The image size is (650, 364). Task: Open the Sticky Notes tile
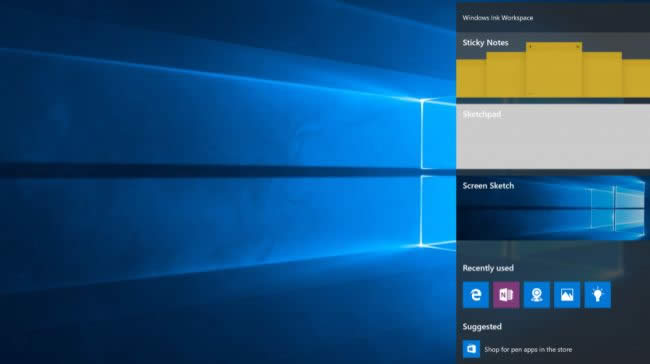coord(553,66)
